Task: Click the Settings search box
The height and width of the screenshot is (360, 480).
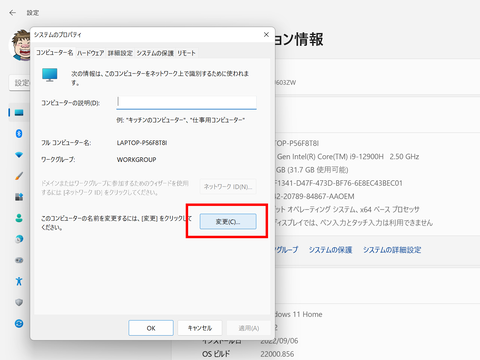Action: [x=19, y=82]
